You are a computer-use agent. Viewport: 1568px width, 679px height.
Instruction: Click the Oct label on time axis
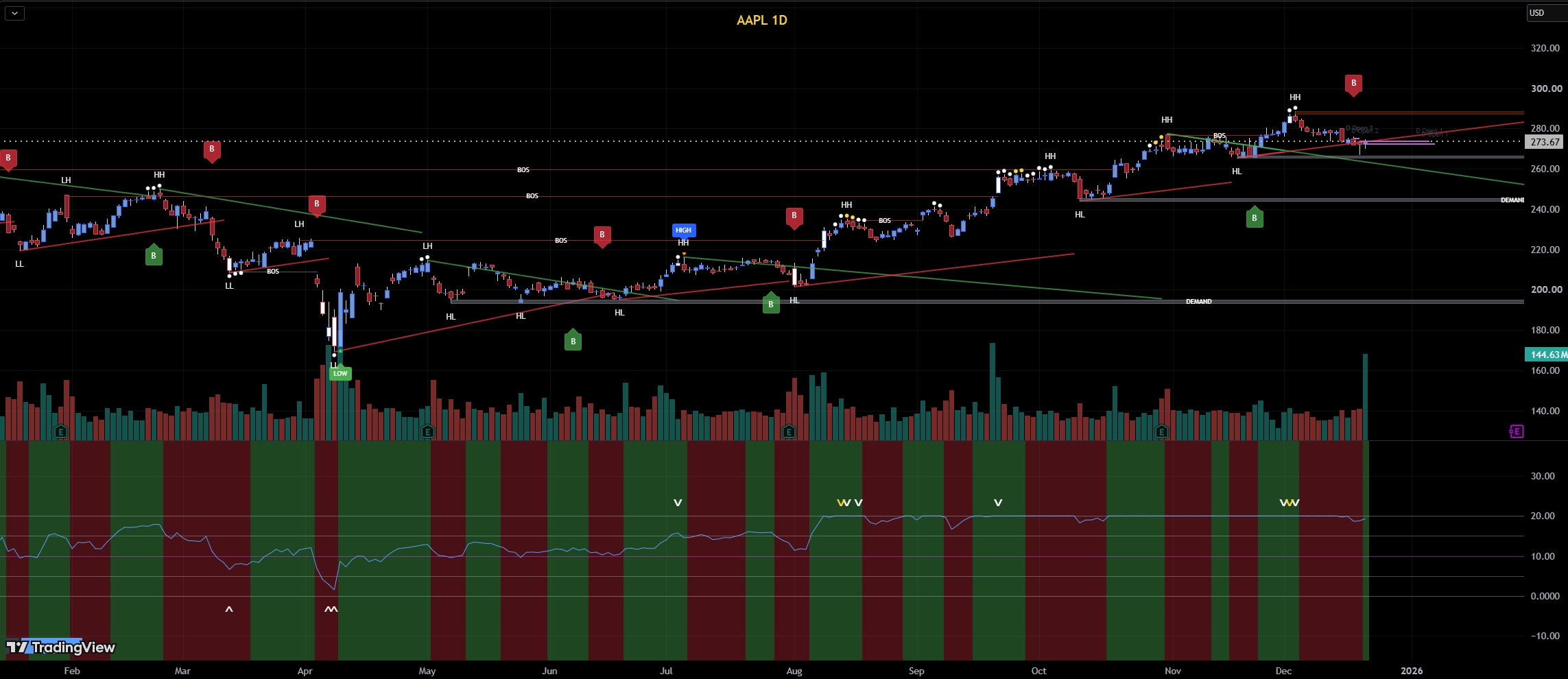[x=1038, y=671]
